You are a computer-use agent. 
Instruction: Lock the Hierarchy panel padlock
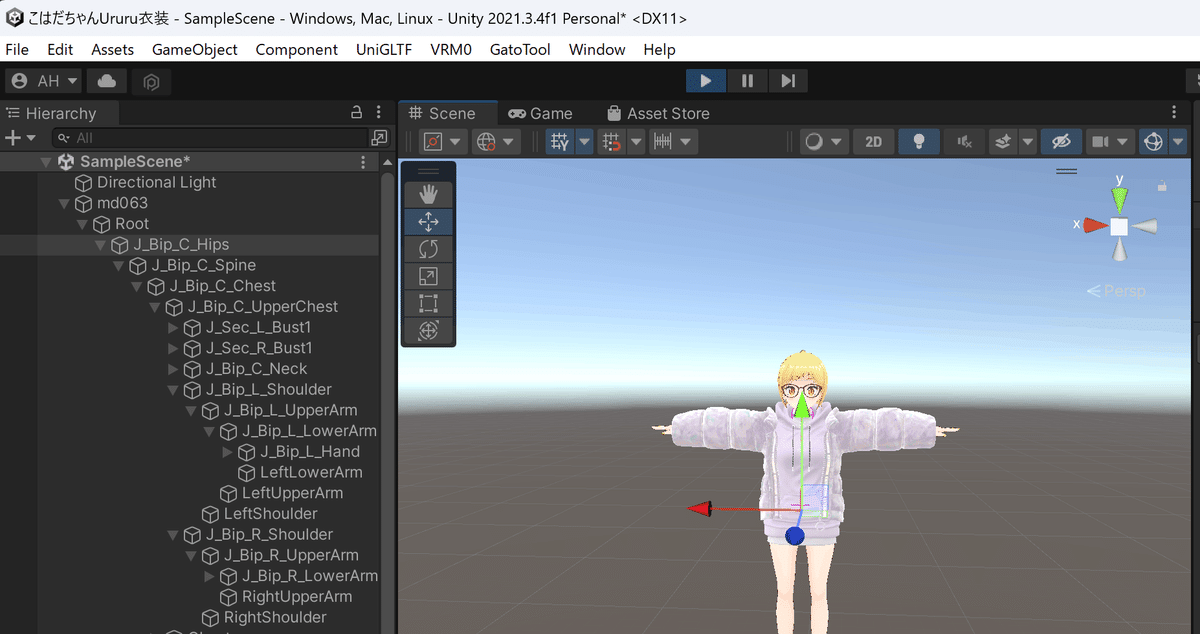point(356,112)
